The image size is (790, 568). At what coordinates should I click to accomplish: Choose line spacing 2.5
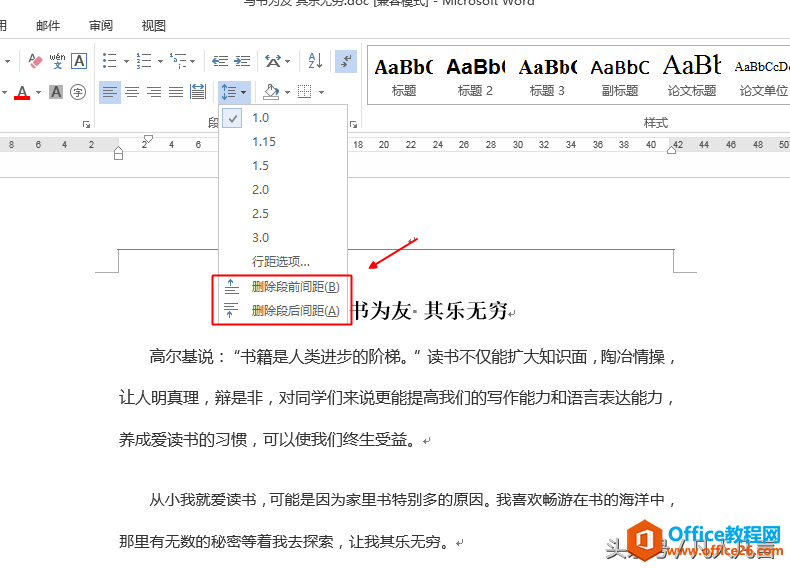(283, 214)
